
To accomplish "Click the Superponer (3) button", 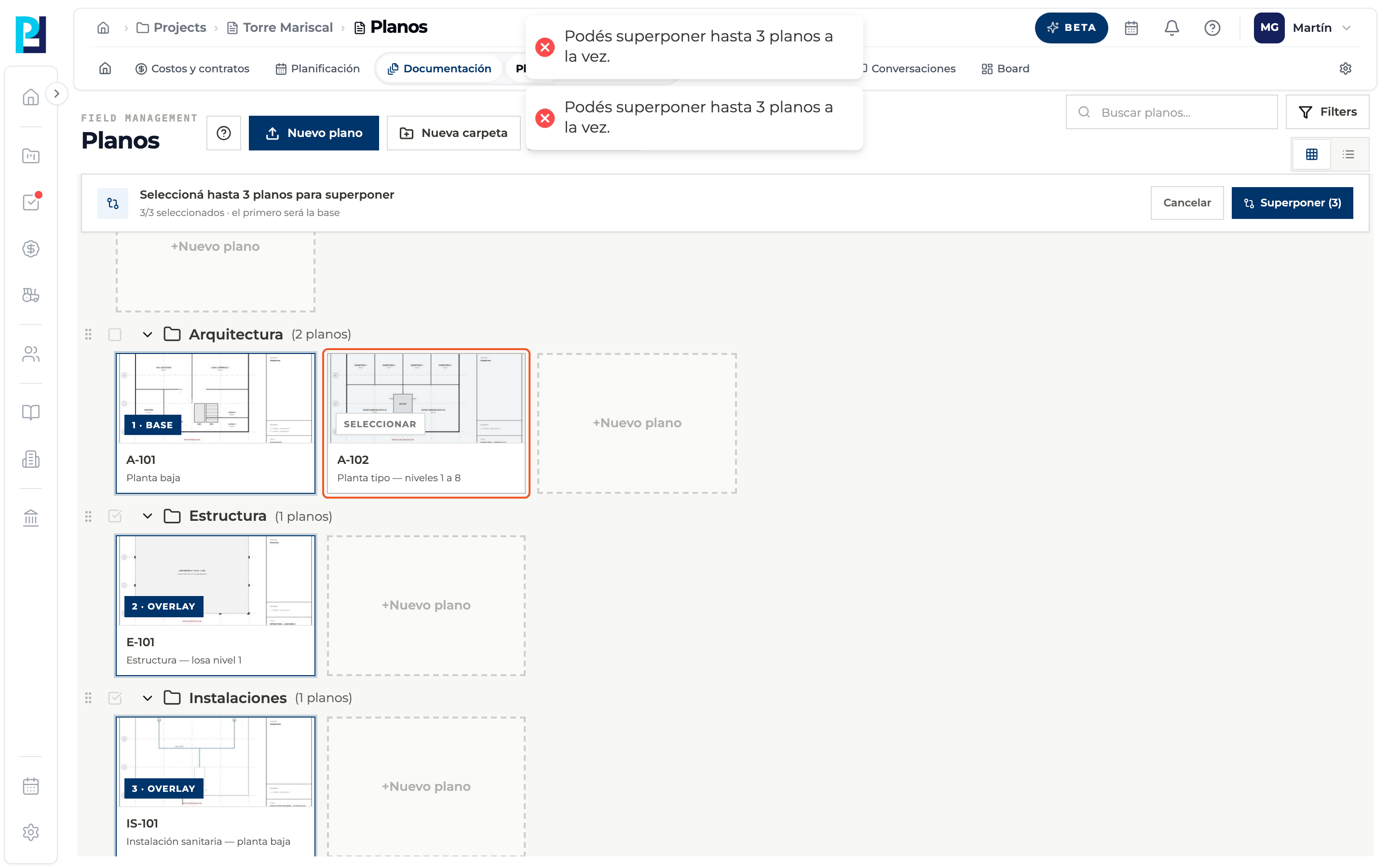I will (1292, 203).
